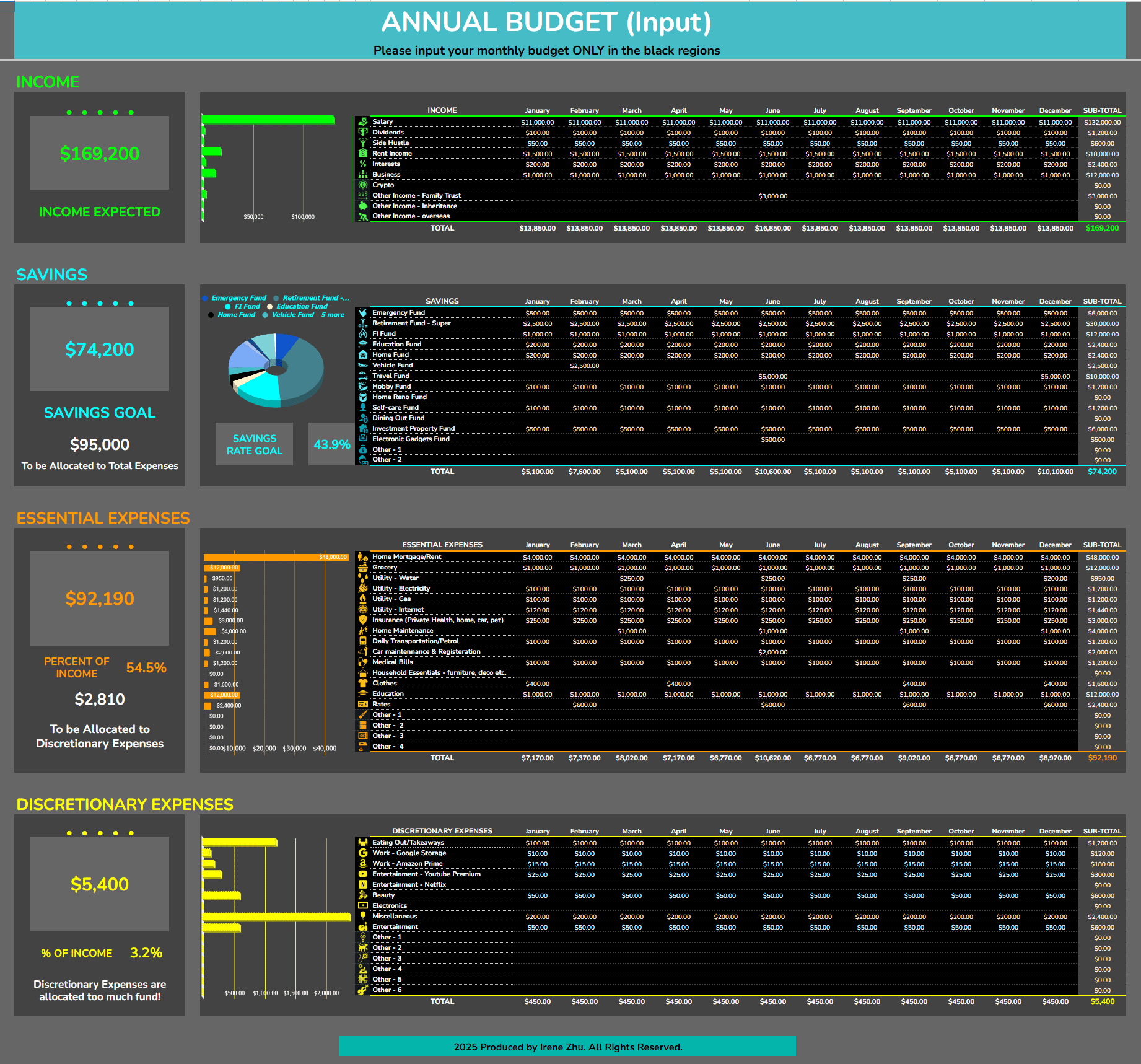Click the yellow t-shirt Clothes icon
This screenshot has height=1064, width=1141.
click(363, 683)
